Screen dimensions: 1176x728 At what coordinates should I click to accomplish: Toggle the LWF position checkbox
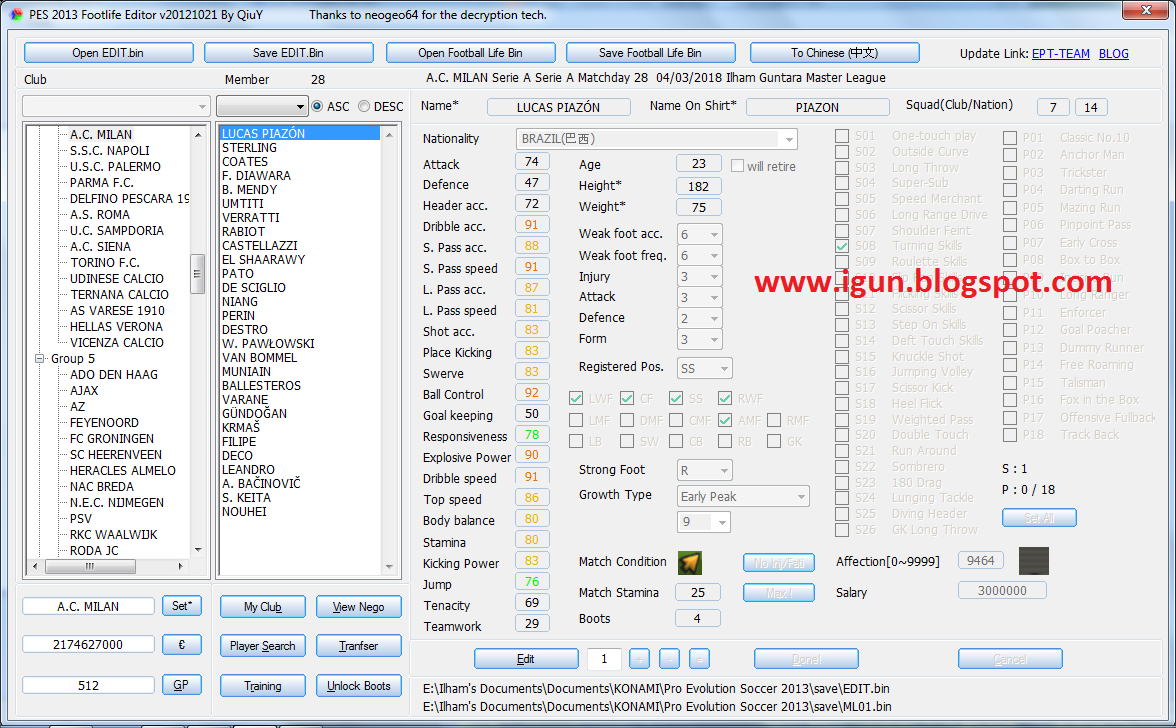click(x=576, y=398)
